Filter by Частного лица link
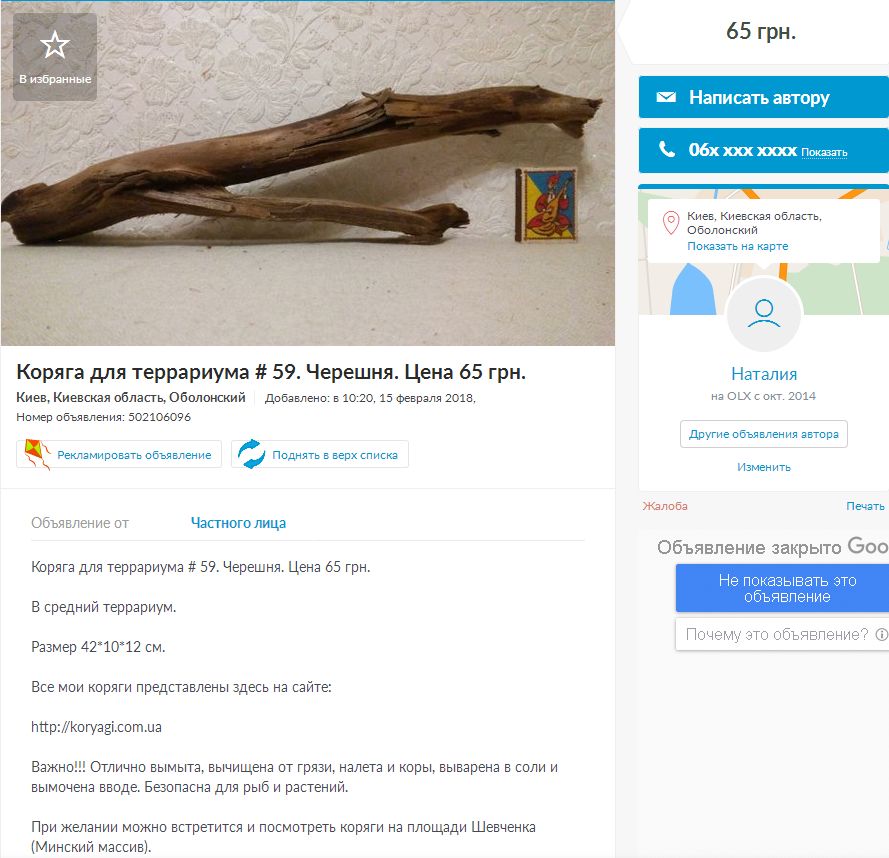889x858 pixels. click(x=238, y=523)
